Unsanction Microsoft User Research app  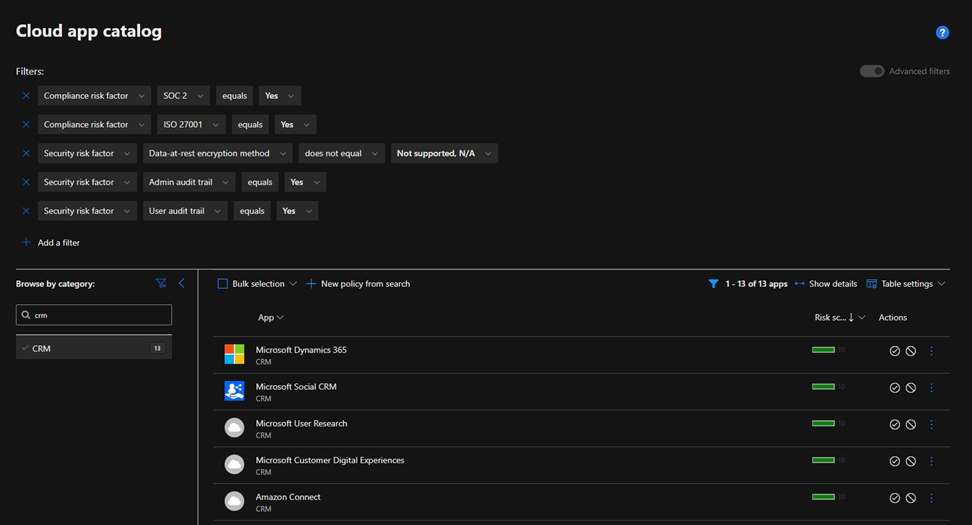[911, 425]
